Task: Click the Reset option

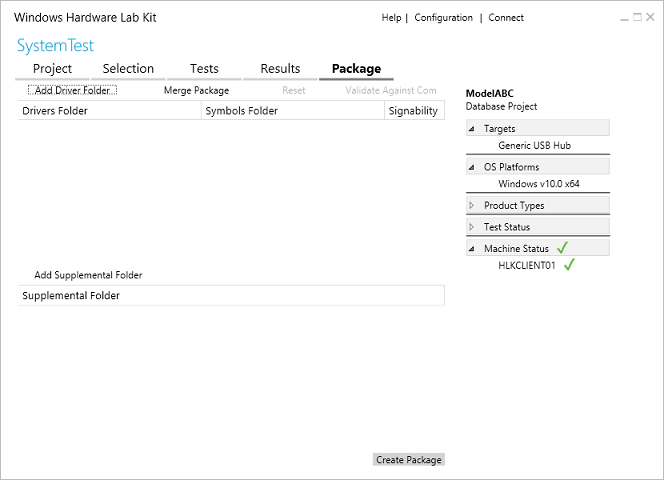Action: click(294, 90)
